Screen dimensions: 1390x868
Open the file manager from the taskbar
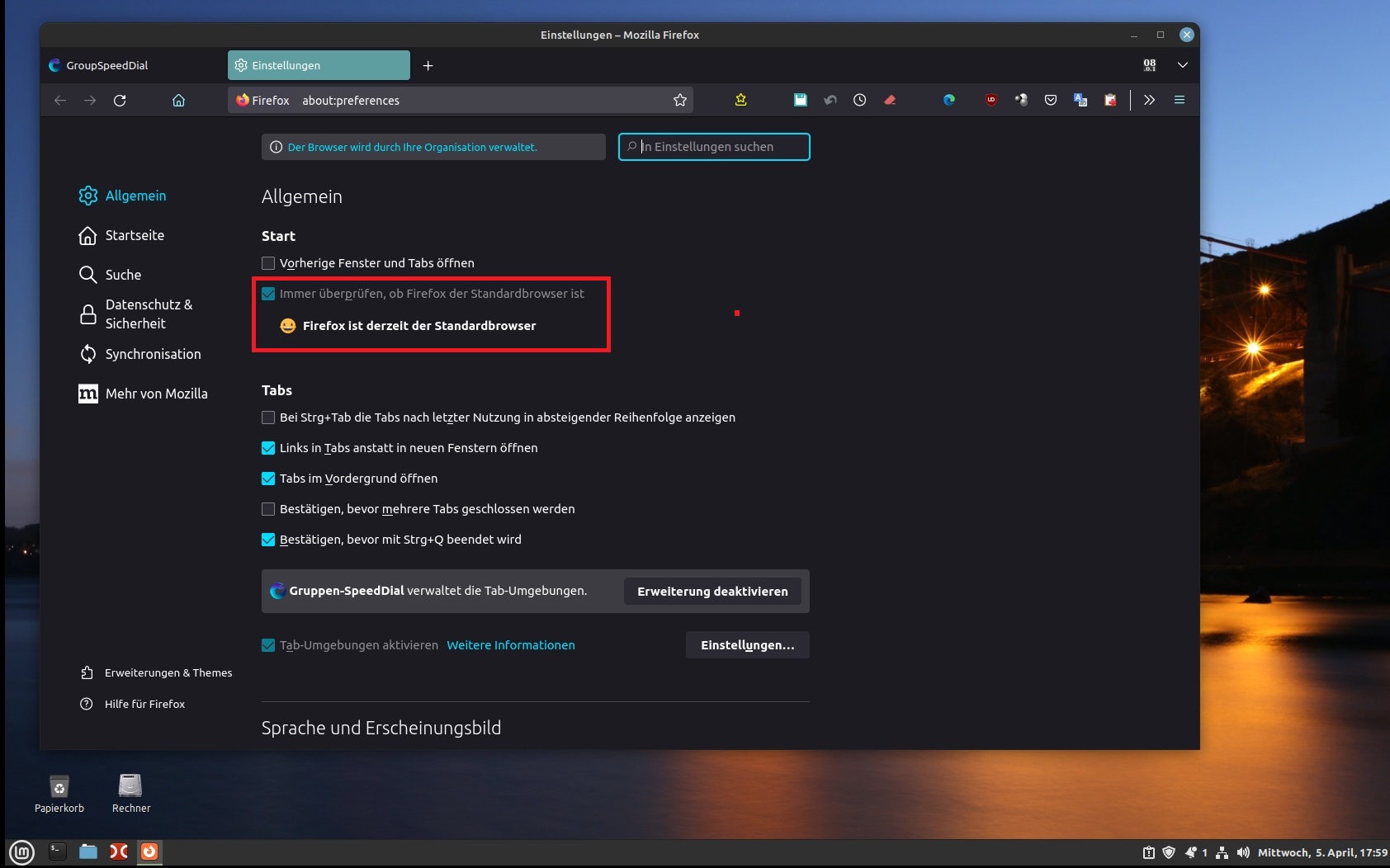(x=88, y=851)
